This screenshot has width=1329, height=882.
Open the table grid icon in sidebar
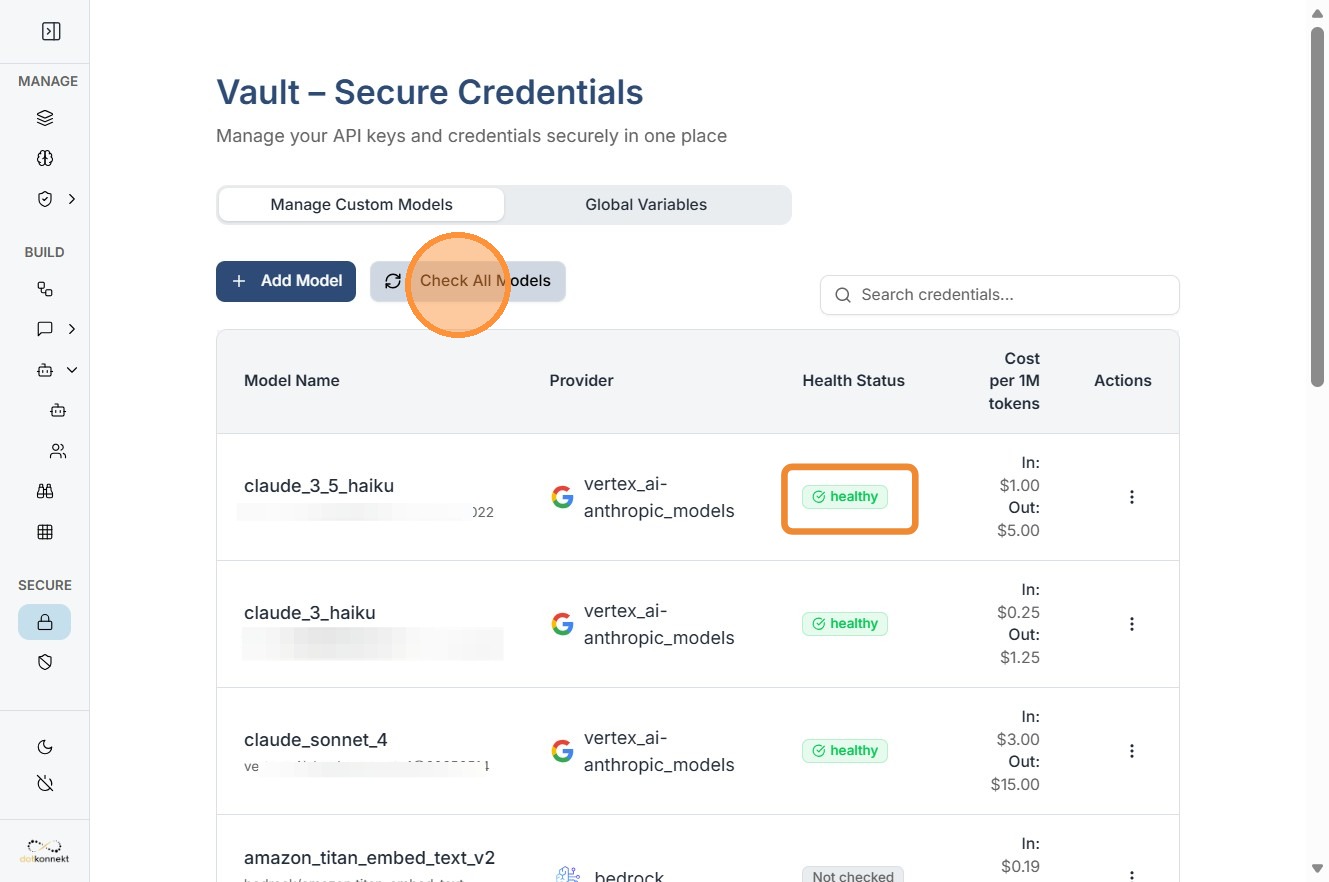tap(45, 532)
